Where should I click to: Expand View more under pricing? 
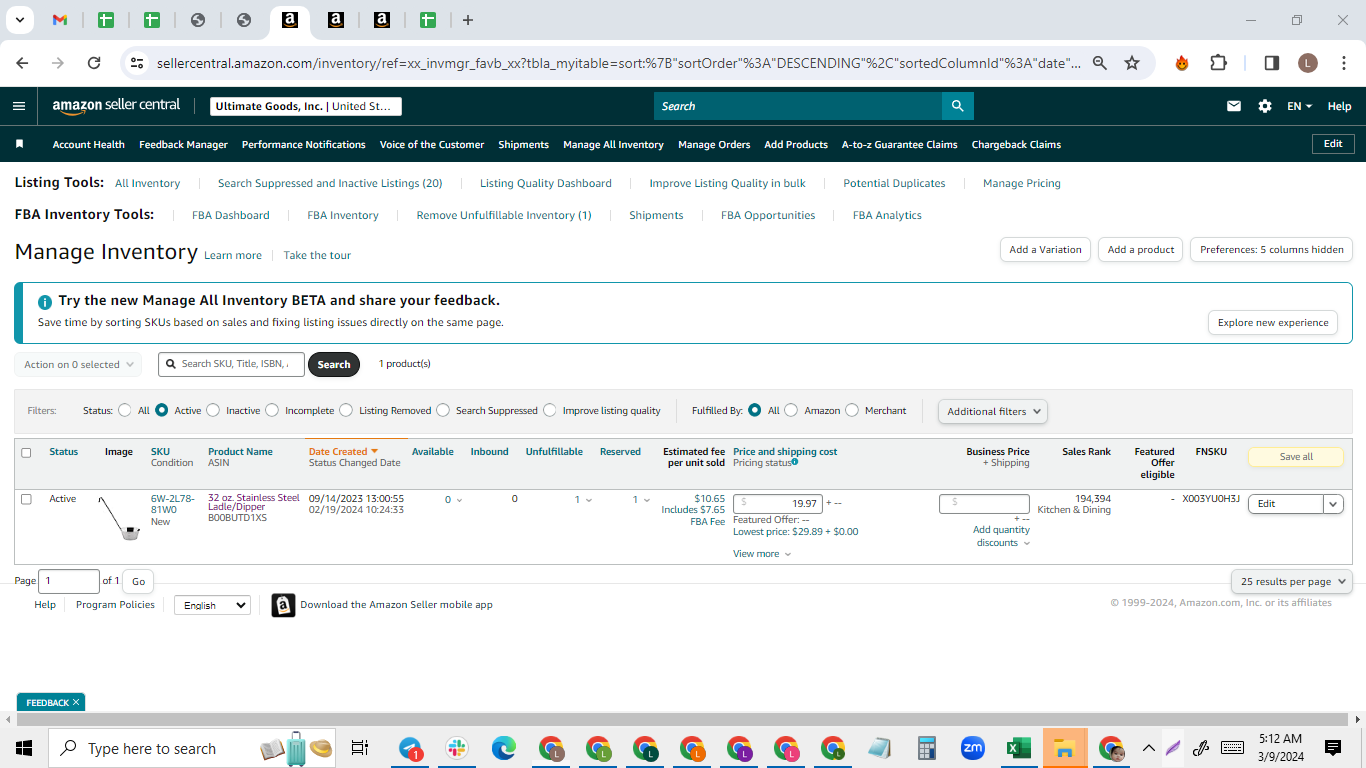pyautogui.click(x=762, y=554)
